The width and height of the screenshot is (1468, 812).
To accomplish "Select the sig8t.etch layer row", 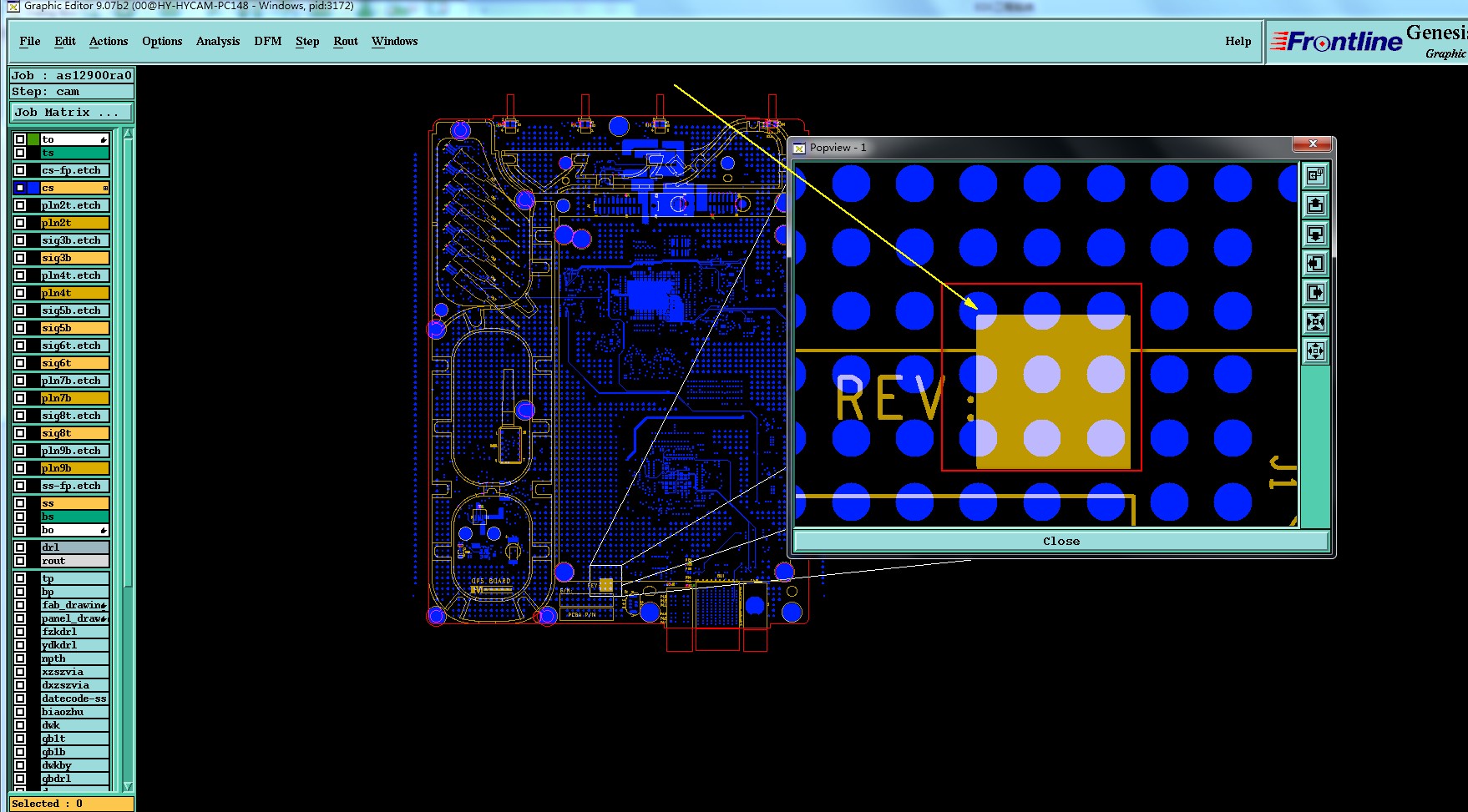I will [75, 416].
